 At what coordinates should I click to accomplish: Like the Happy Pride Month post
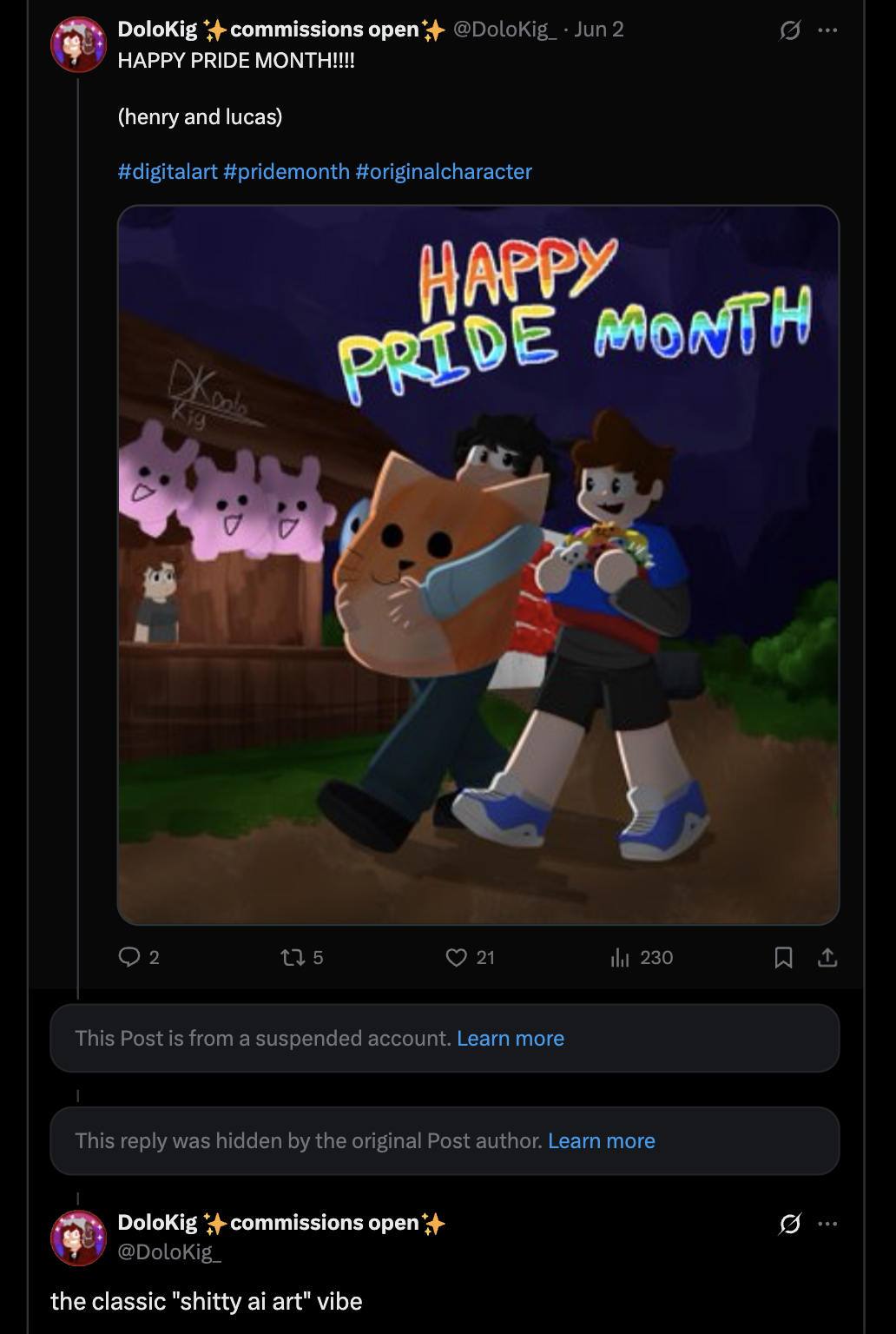(x=457, y=957)
